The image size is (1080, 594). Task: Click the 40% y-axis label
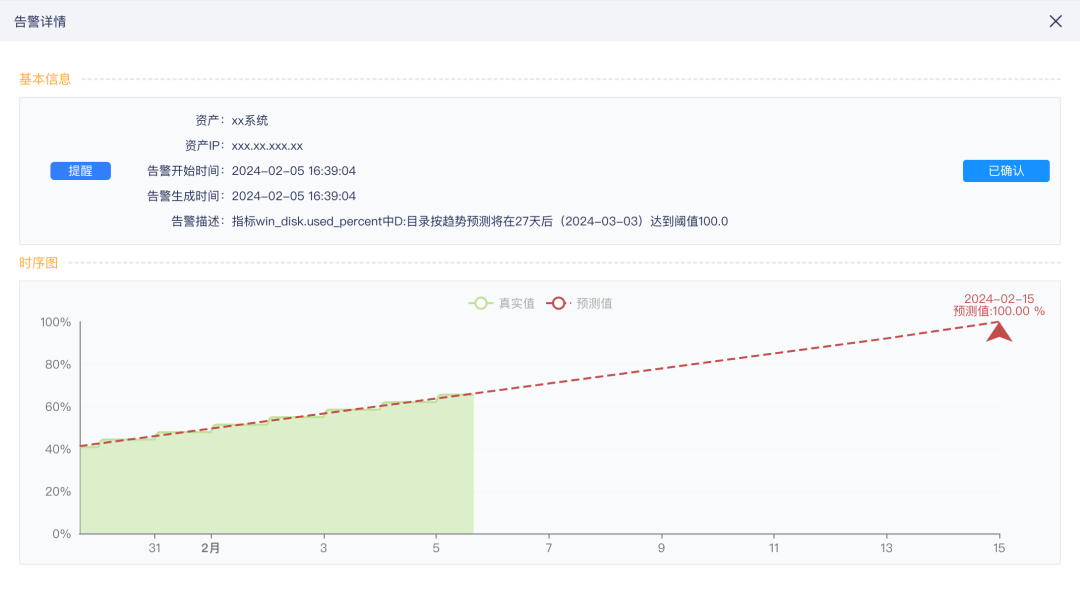(x=58, y=449)
